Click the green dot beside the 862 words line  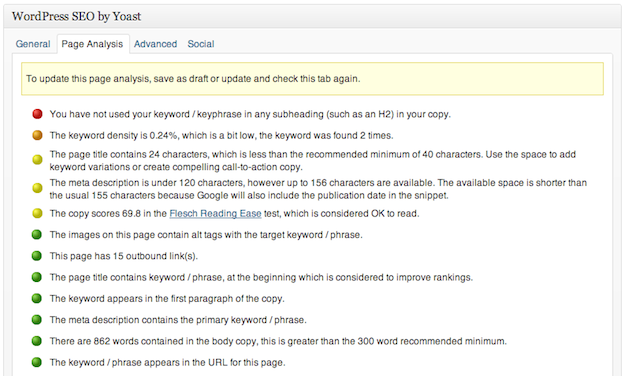click(37, 341)
